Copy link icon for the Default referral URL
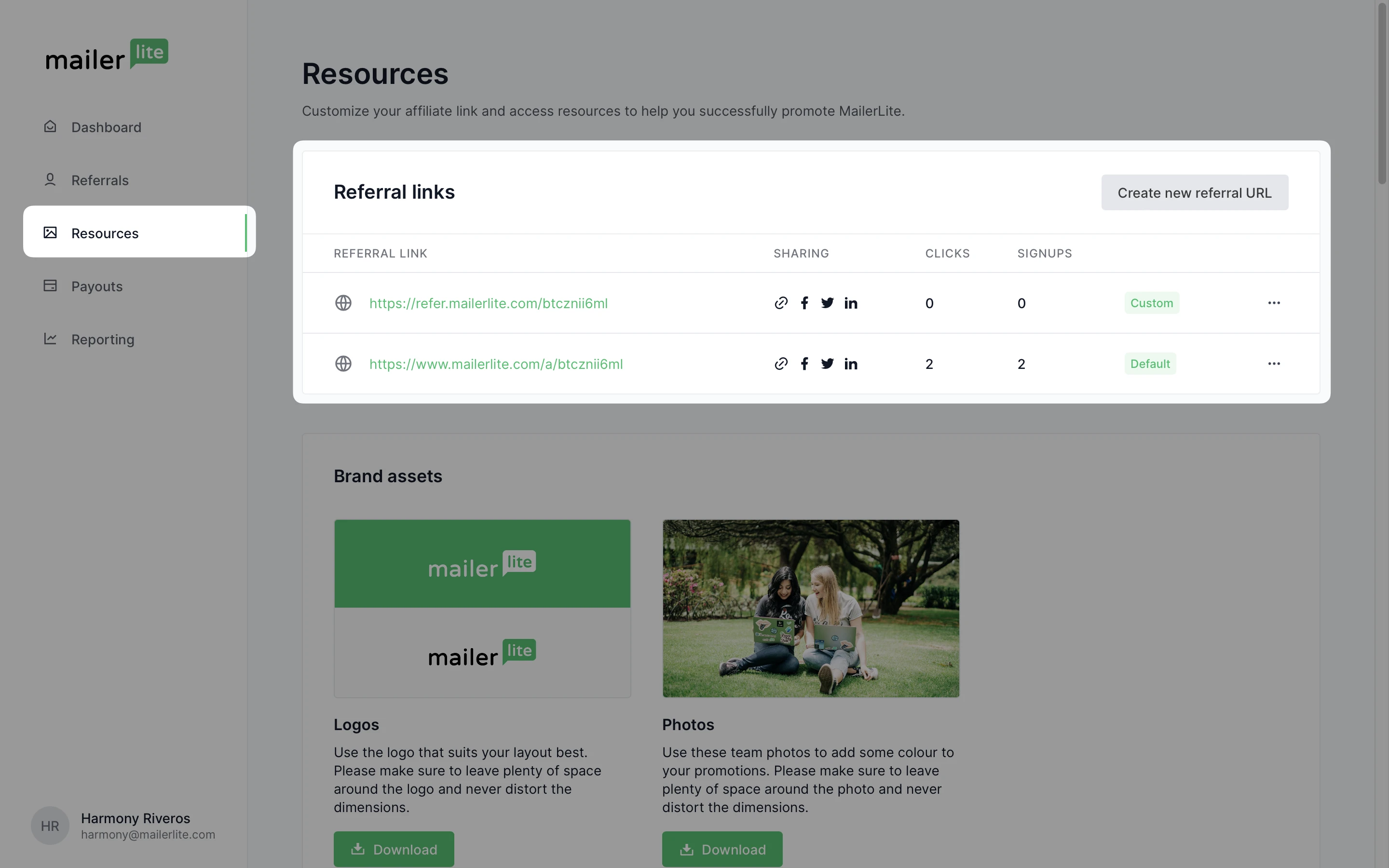Image resolution: width=1389 pixels, height=868 pixels. pos(781,364)
